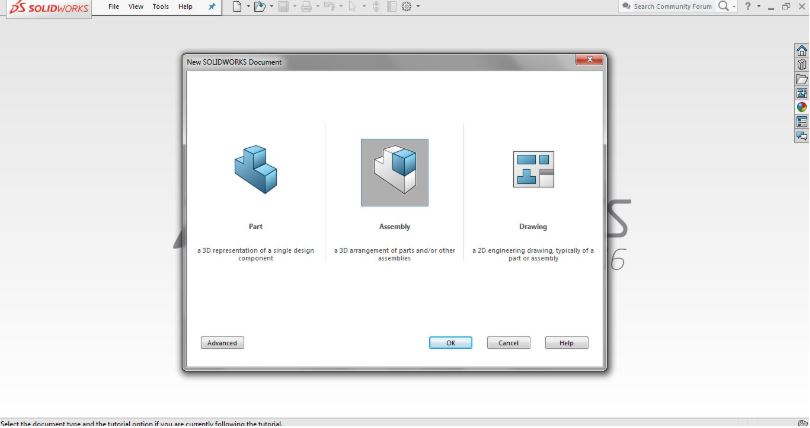This screenshot has height=428, width=810.
Task: Restore down the SOLIDWORKS window
Action: [x=786, y=7]
